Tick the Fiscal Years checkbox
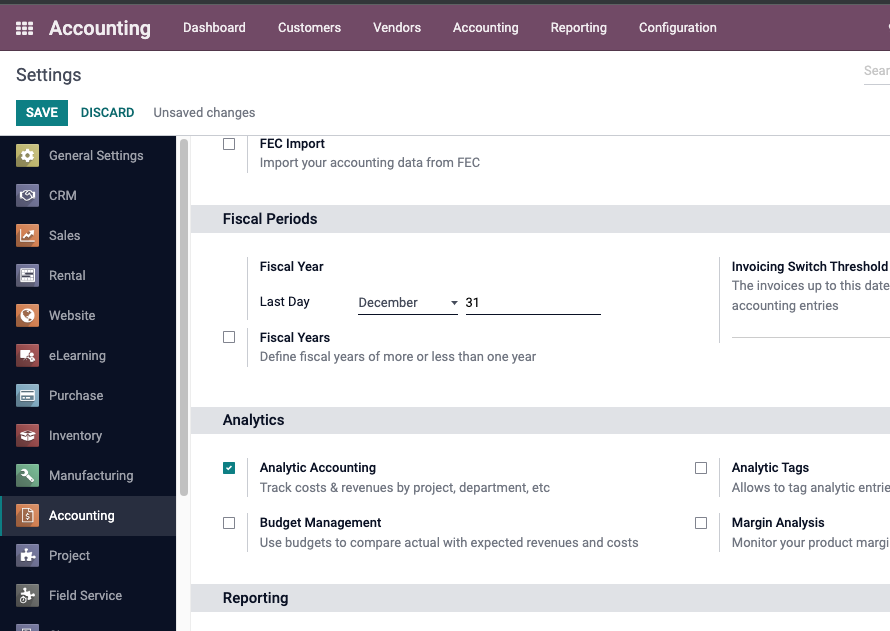 (229, 338)
